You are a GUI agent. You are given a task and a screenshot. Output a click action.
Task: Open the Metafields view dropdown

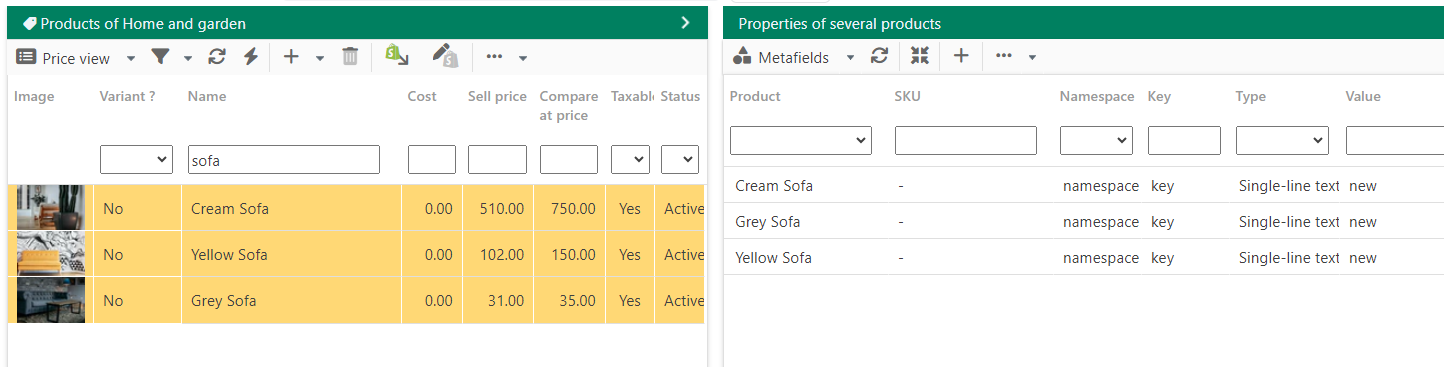click(x=794, y=58)
